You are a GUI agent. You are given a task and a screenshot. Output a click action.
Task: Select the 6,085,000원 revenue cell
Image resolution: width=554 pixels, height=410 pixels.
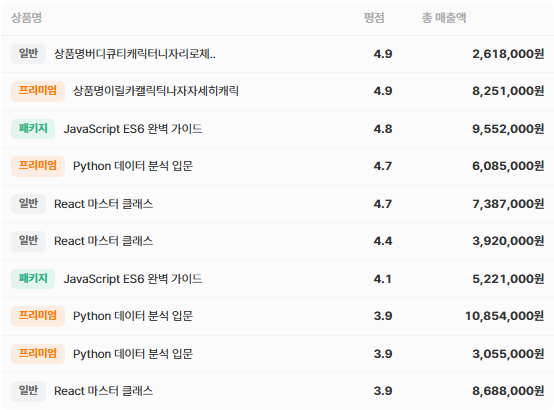(x=508, y=166)
